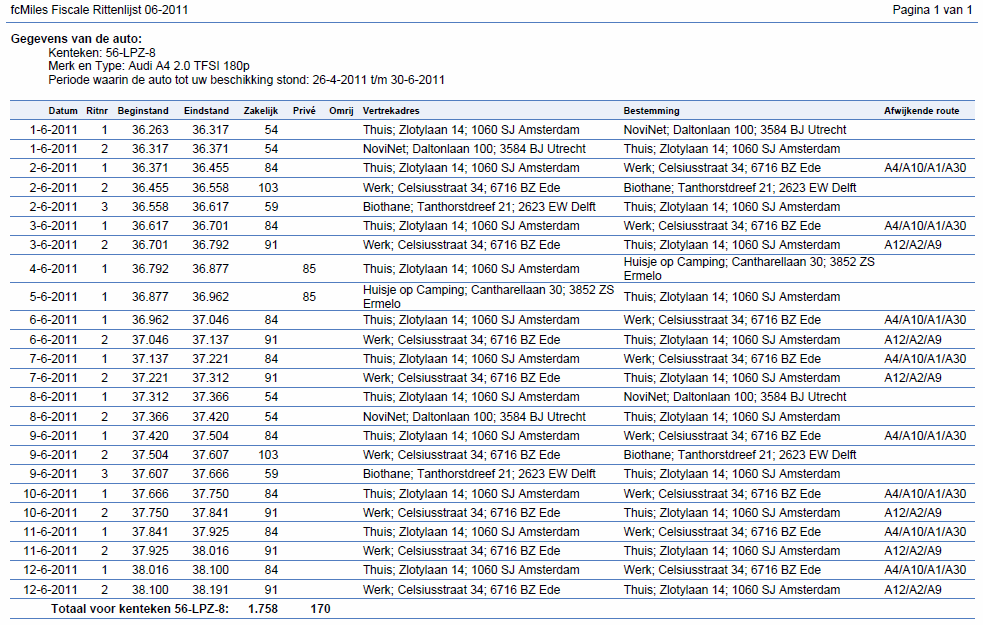Click the Privé value 85 on 4-6-2011
983x625 pixels.
pyautogui.click(x=309, y=269)
